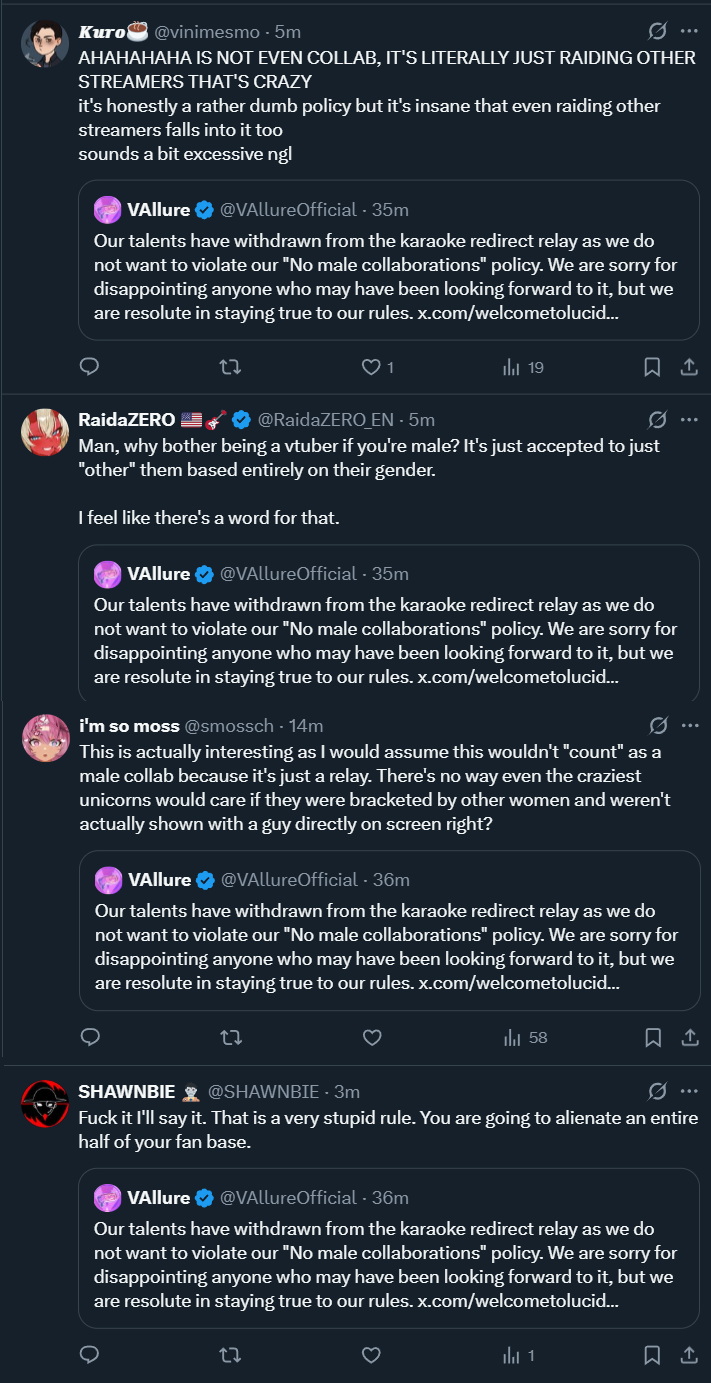Open Kuro's profile picture
The width and height of the screenshot is (711, 1383).
[44, 42]
